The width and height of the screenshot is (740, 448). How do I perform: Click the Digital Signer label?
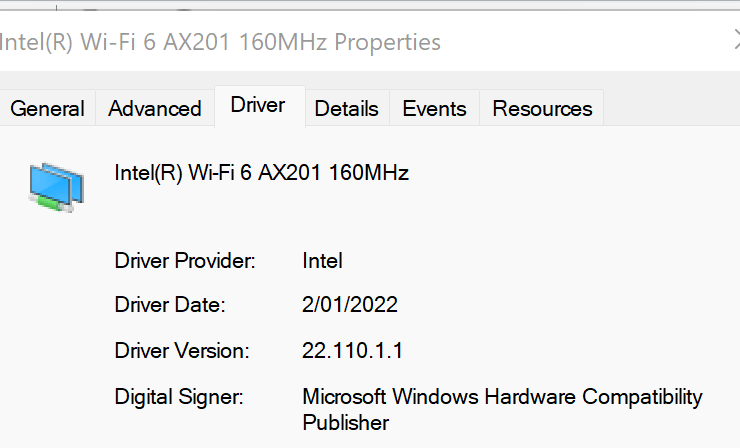(x=179, y=397)
